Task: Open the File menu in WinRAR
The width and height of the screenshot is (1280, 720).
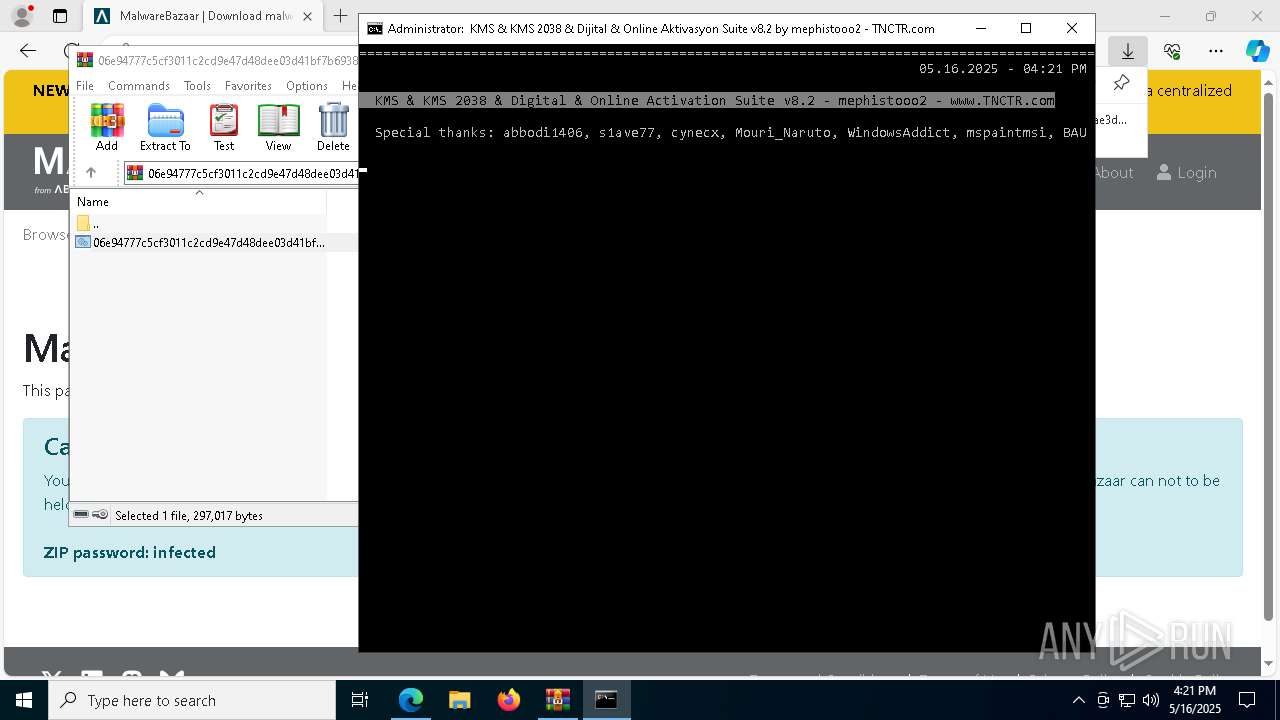Action: pyautogui.click(x=85, y=86)
